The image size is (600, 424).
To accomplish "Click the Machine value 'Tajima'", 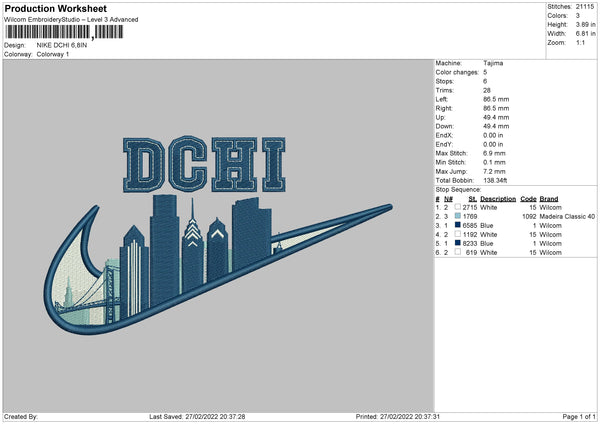I will 493,63.
